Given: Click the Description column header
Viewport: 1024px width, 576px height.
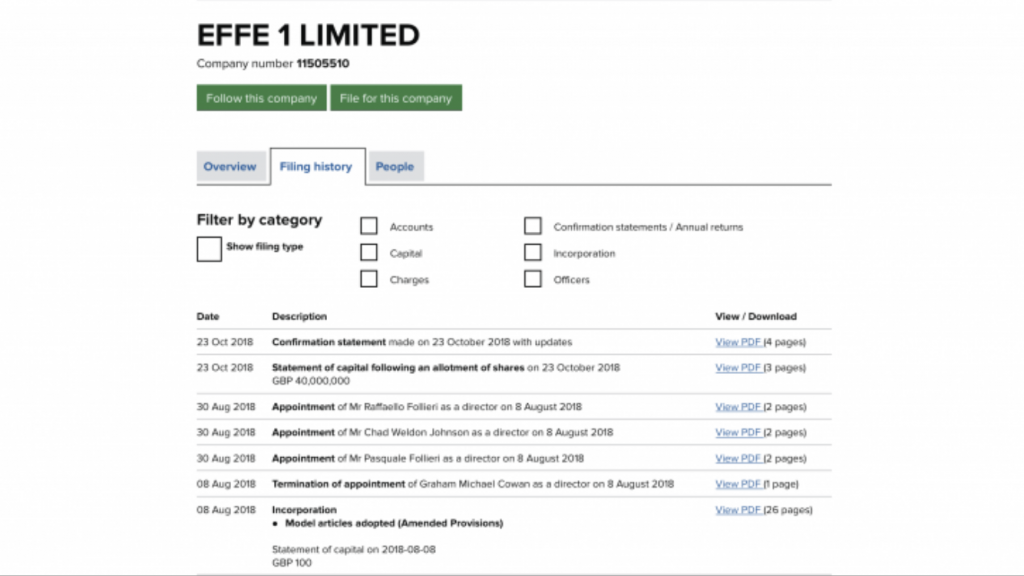Looking at the screenshot, I should (299, 317).
